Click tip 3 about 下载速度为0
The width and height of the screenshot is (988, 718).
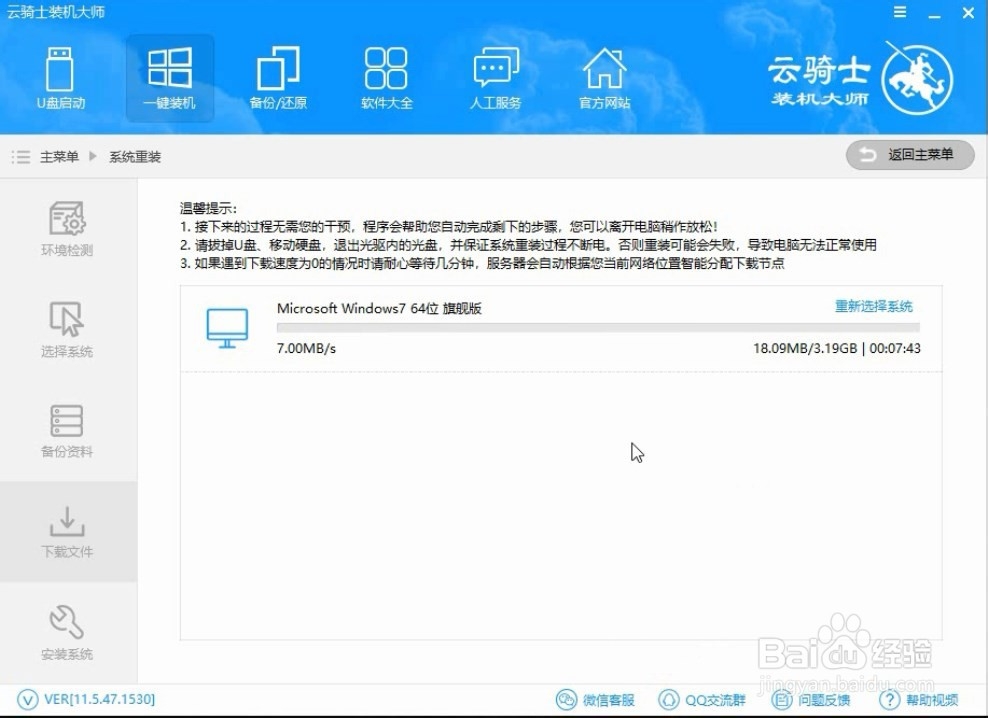pyautogui.click(x=482, y=263)
